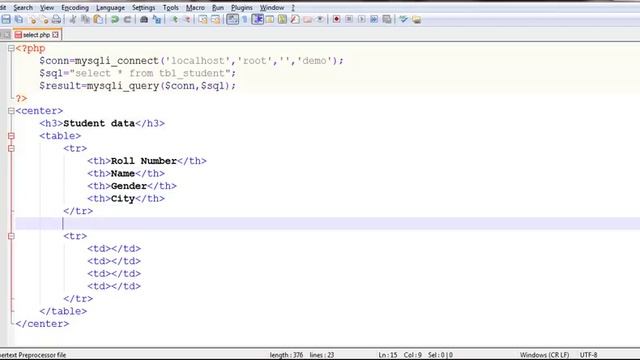
Task: Start macro recording with red dot icon
Action: [x=336, y=19]
